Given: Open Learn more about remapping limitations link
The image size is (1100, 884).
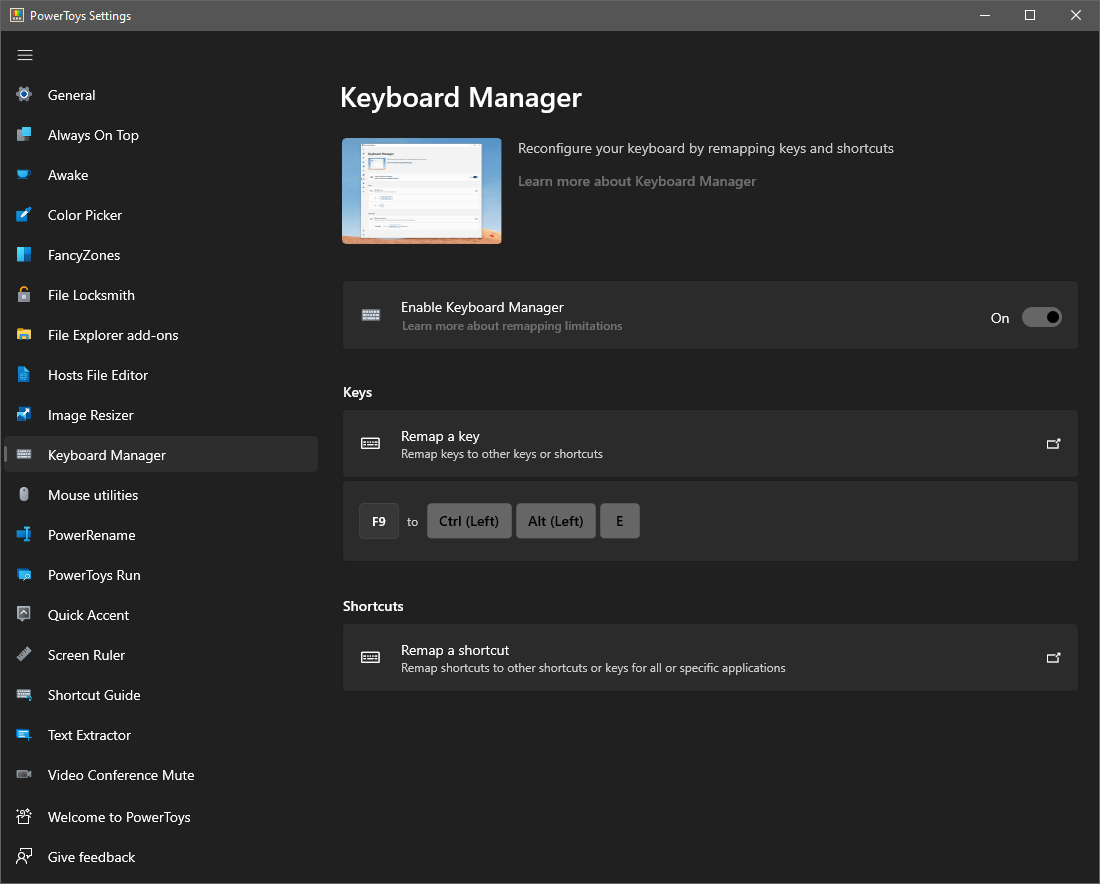Looking at the screenshot, I should coord(511,326).
